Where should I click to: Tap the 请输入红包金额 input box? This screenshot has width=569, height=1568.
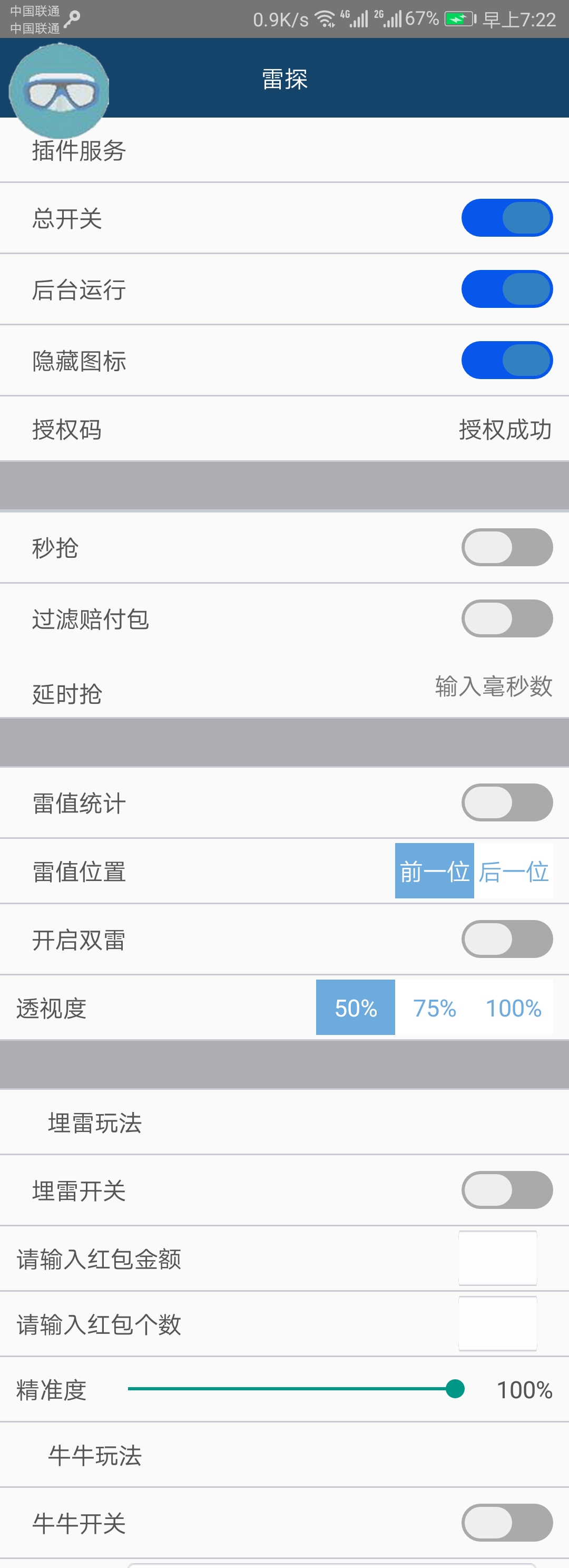(x=498, y=1258)
